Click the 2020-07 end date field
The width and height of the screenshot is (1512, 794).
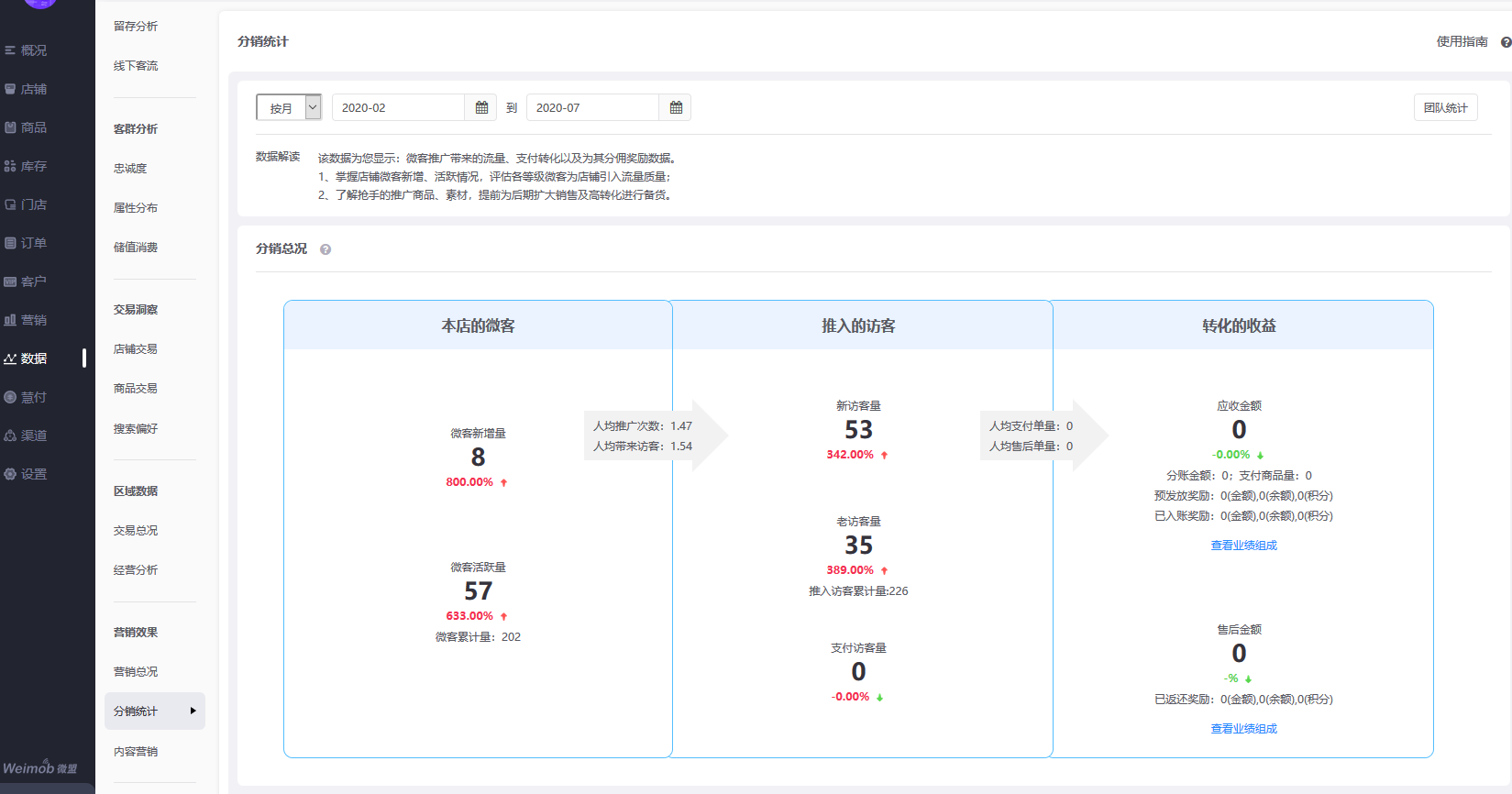tap(592, 107)
